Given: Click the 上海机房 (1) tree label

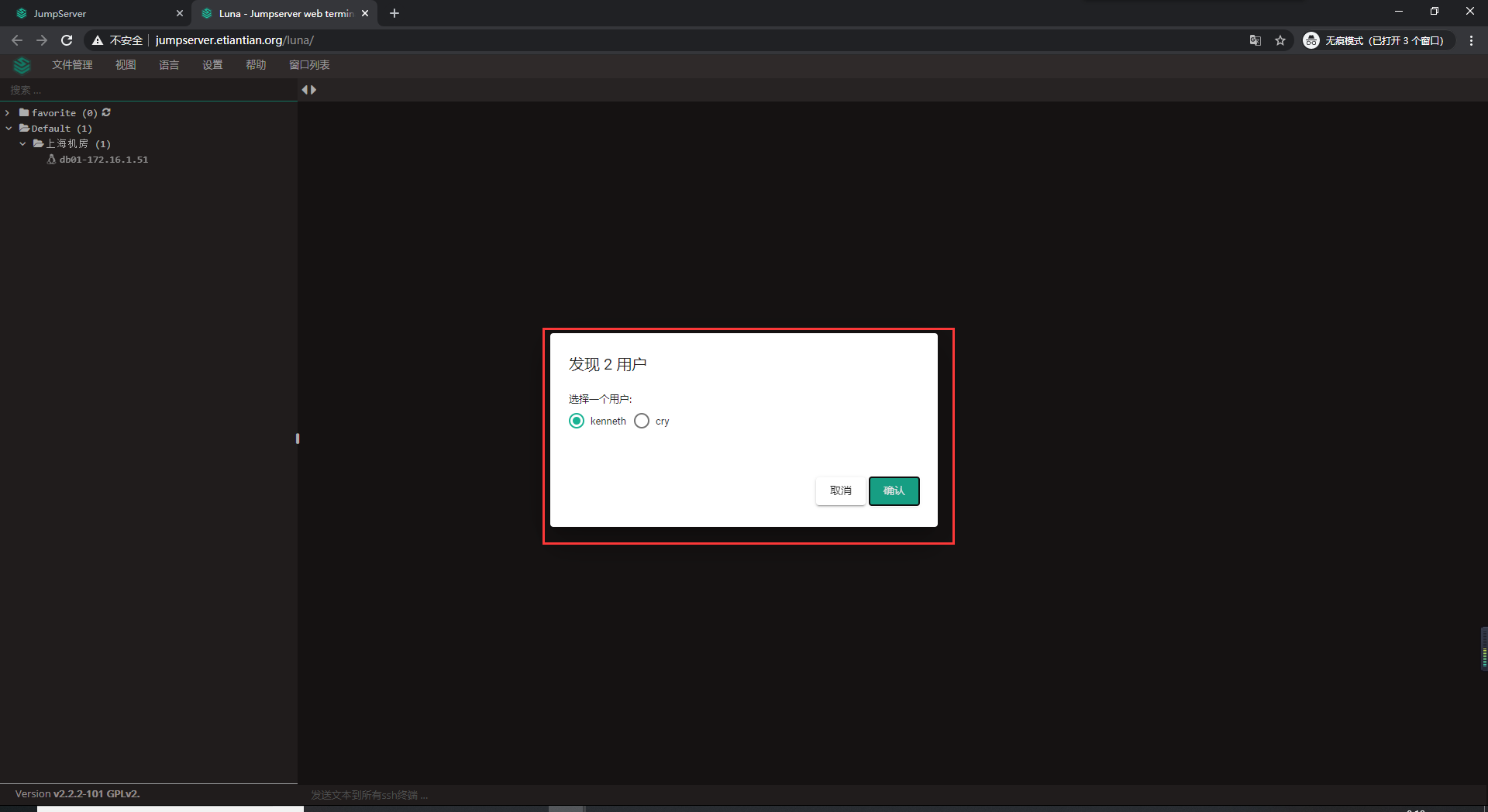Looking at the screenshot, I should click(x=78, y=144).
